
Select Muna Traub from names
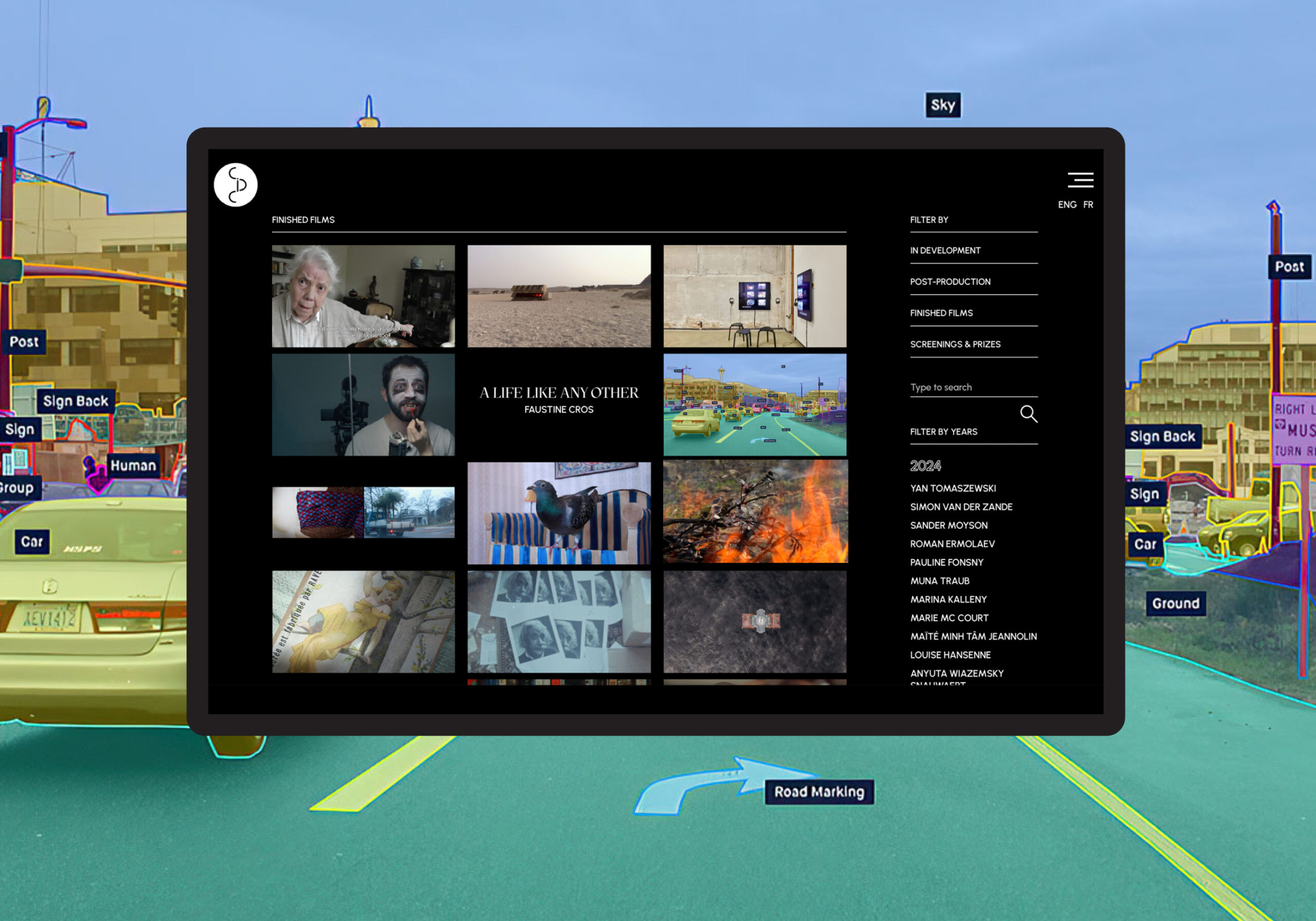pyautogui.click(x=940, y=581)
